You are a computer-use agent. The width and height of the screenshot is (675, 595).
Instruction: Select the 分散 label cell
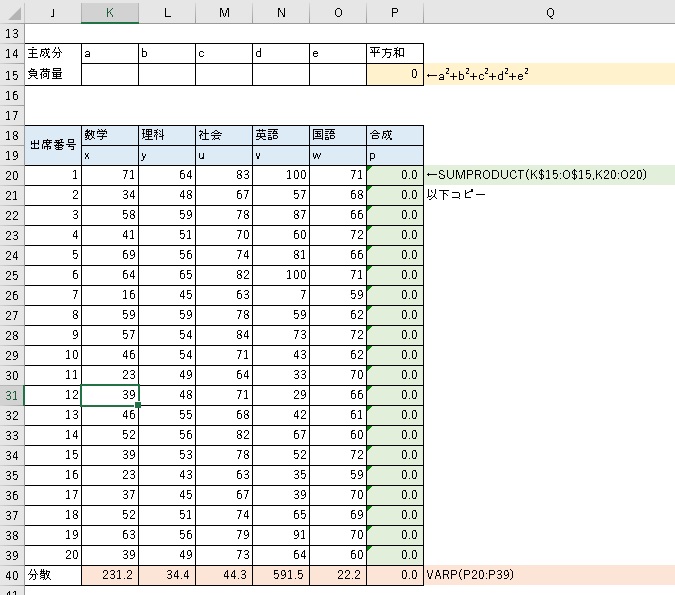tap(52, 575)
